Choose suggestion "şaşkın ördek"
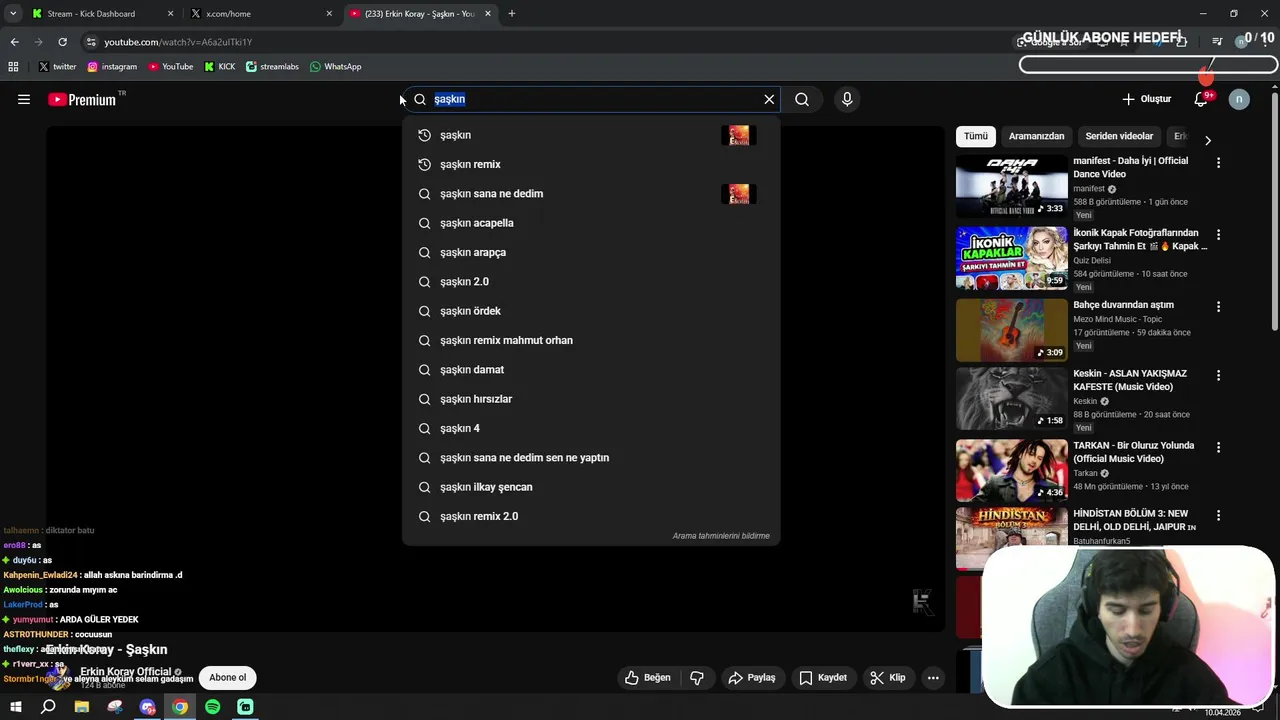1280x720 pixels. click(590, 311)
